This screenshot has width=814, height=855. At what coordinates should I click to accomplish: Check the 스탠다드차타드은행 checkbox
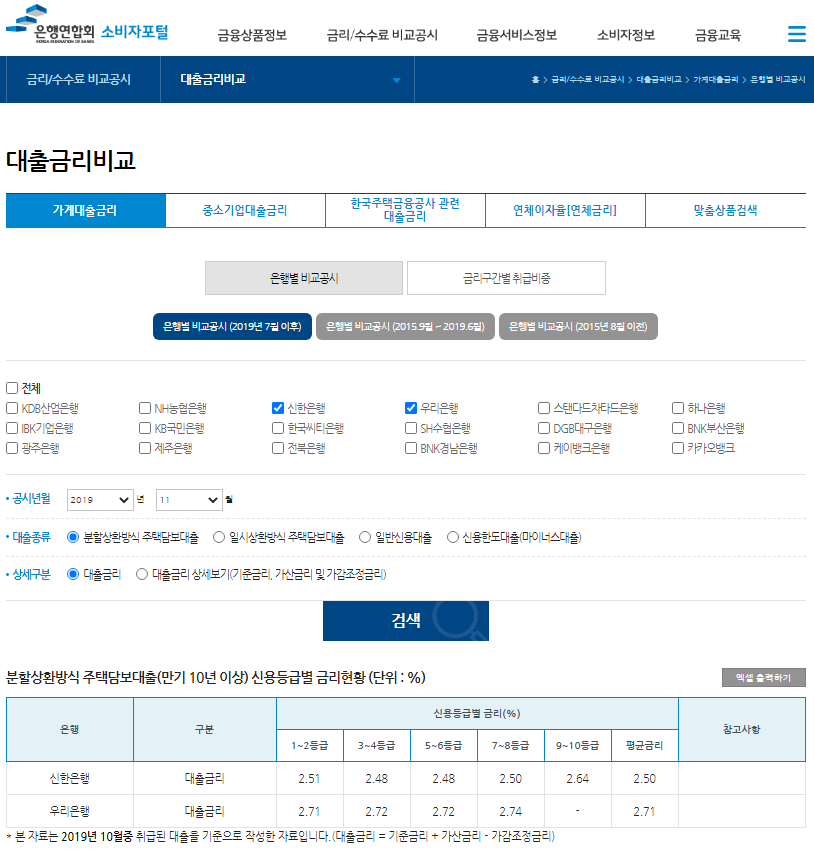(x=544, y=408)
